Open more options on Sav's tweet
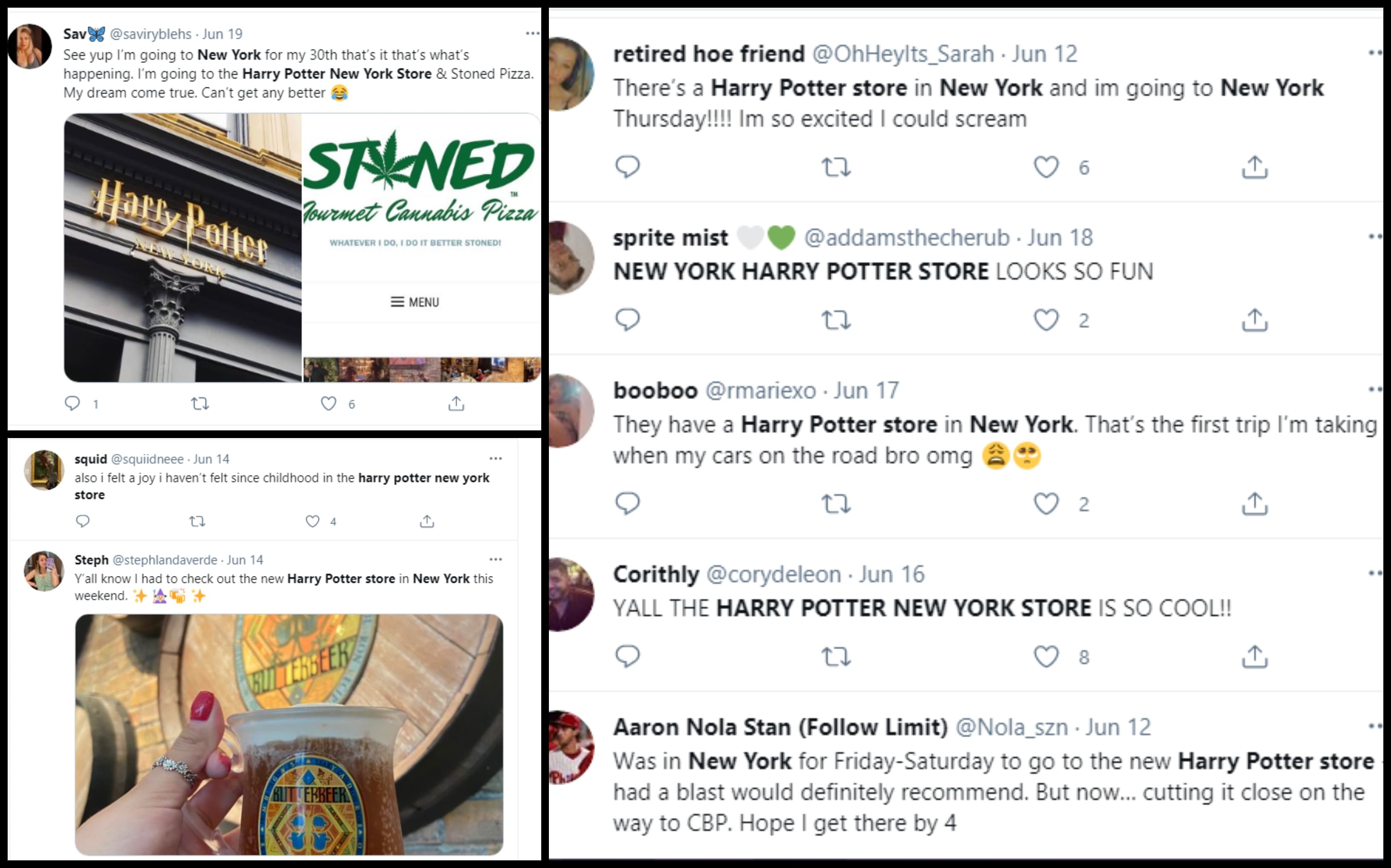1391x868 pixels. tap(532, 34)
